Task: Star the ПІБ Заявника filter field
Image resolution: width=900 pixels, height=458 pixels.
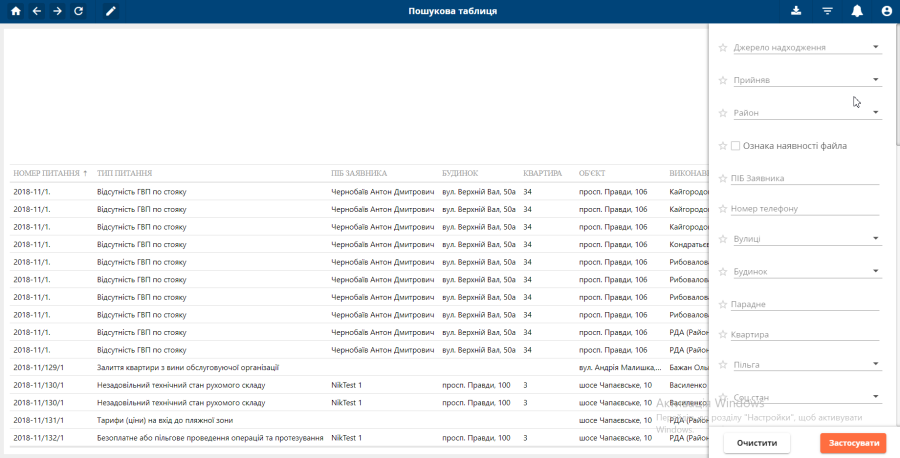Action: pos(723,179)
